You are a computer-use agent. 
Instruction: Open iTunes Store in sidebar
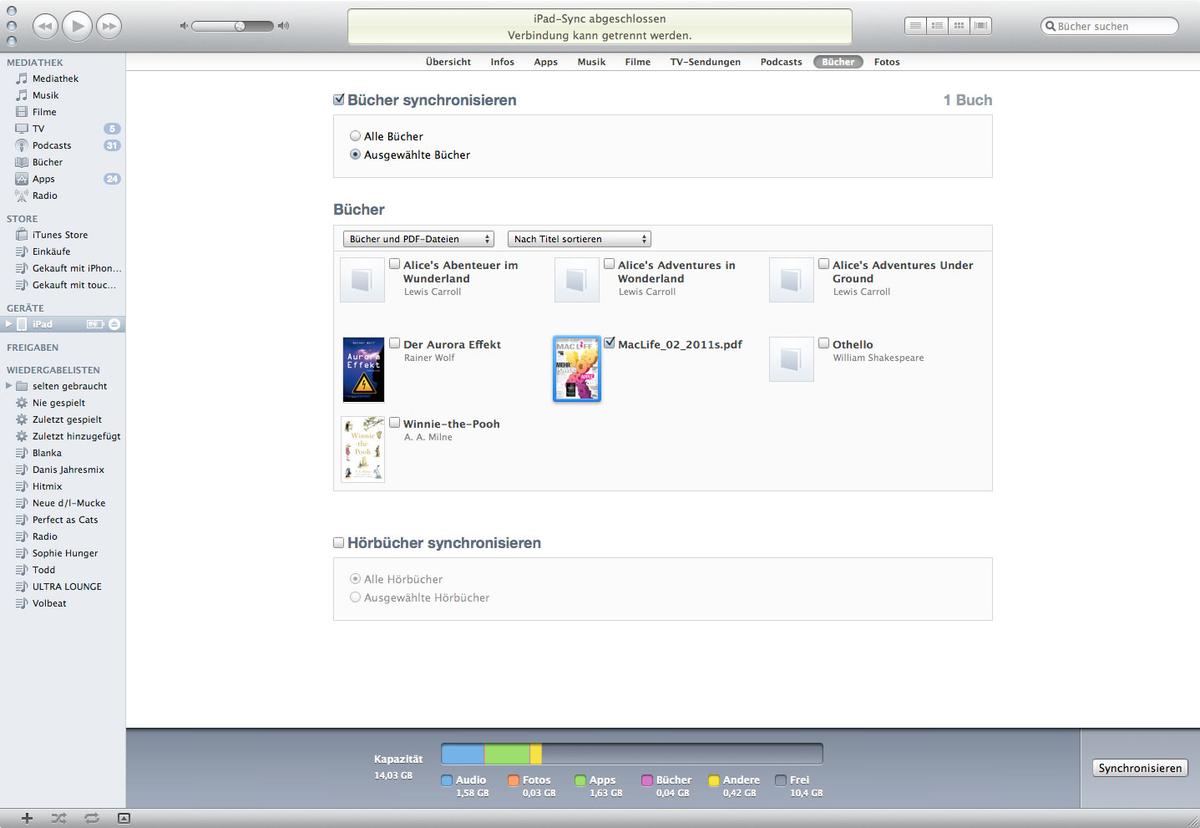(60, 235)
